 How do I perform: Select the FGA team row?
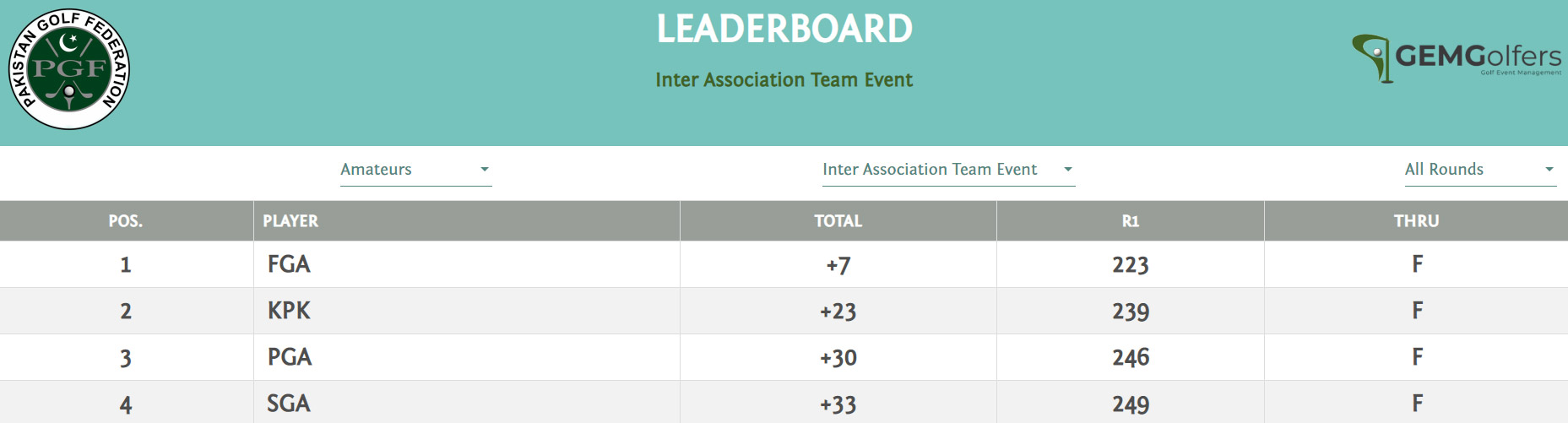[x=784, y=264]
